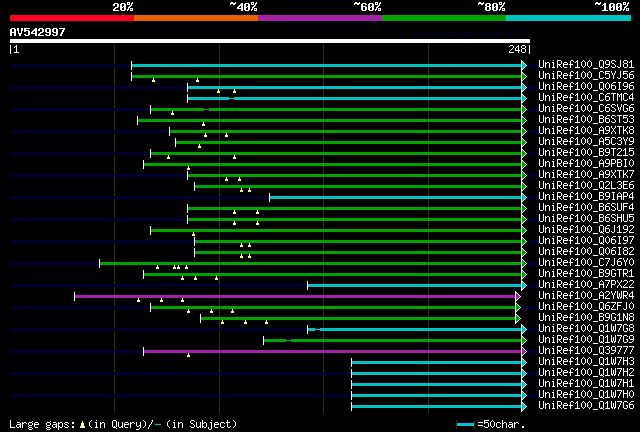This screenshot has height=432, width=640.
Task: Select the UniRef100_B9G1N8 label
Action: (x=586, y=318)
